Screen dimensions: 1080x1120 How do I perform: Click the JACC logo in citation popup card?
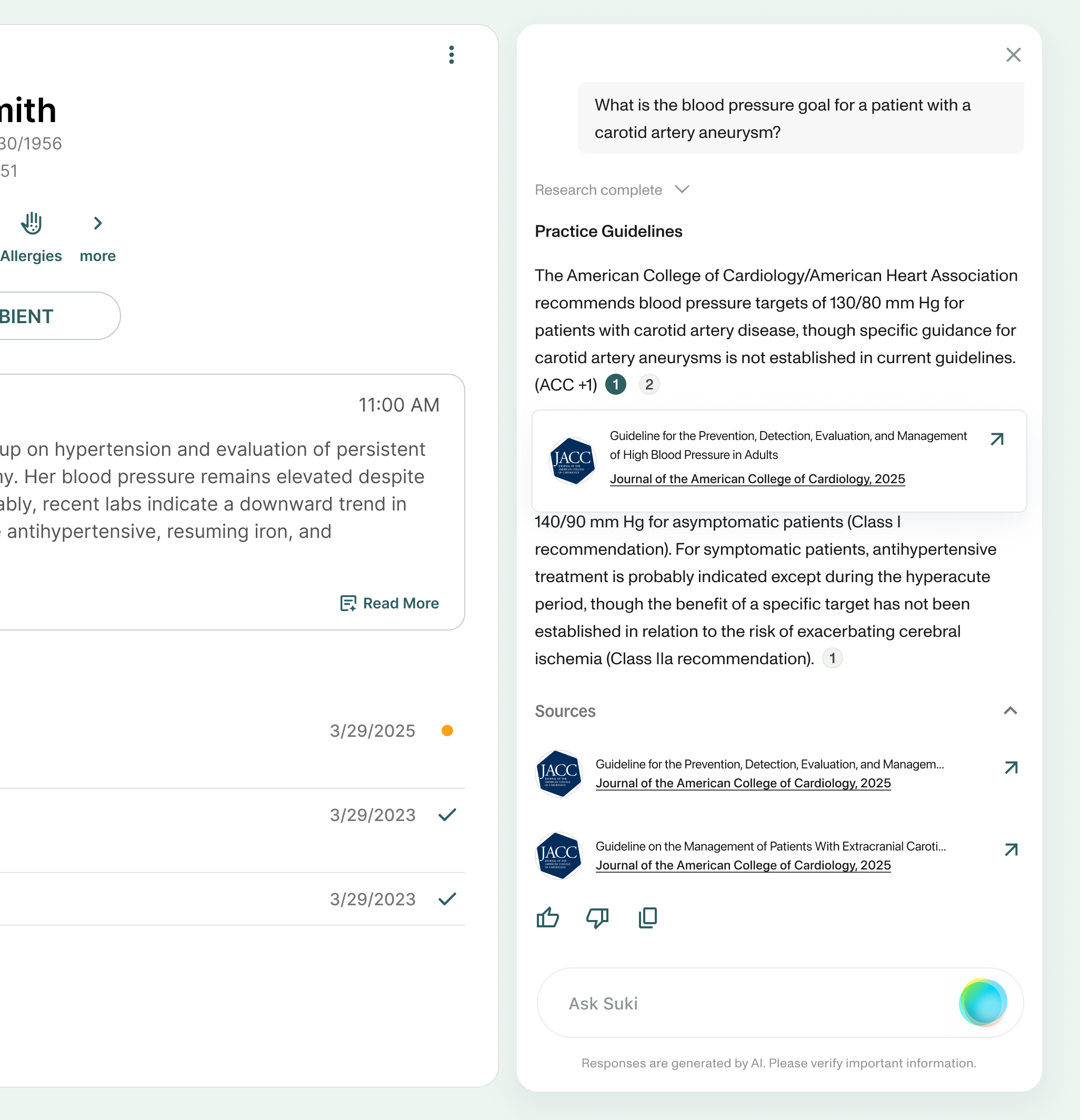[x=572, y=461]
